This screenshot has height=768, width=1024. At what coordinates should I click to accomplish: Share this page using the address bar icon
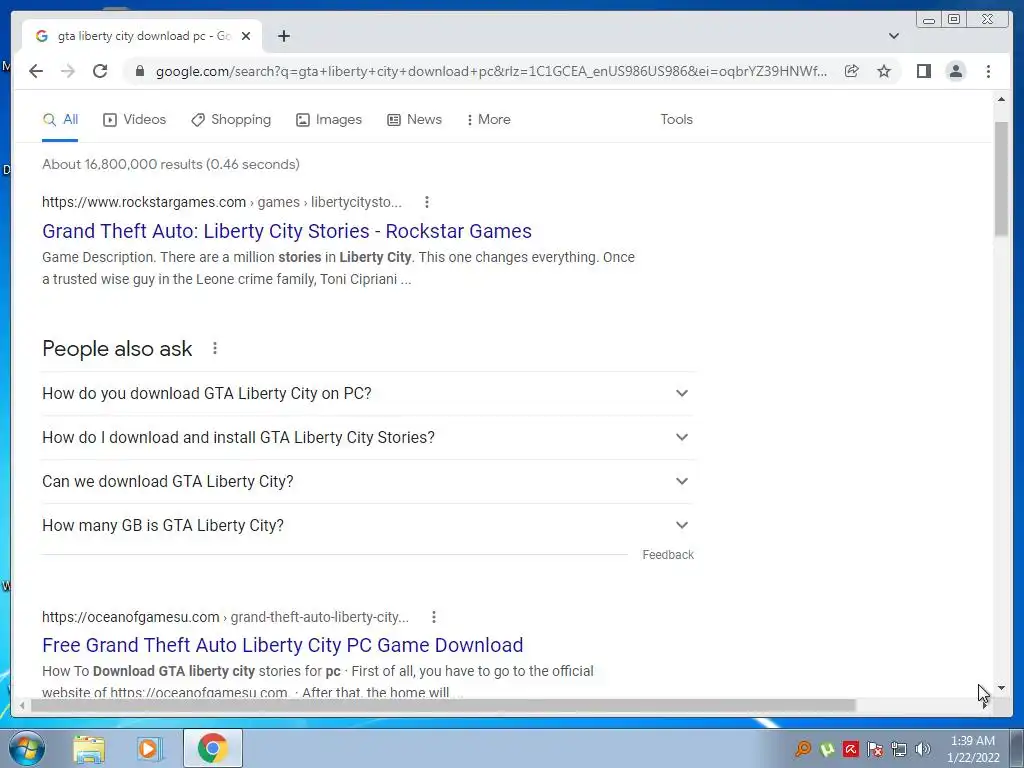(851, 71)
